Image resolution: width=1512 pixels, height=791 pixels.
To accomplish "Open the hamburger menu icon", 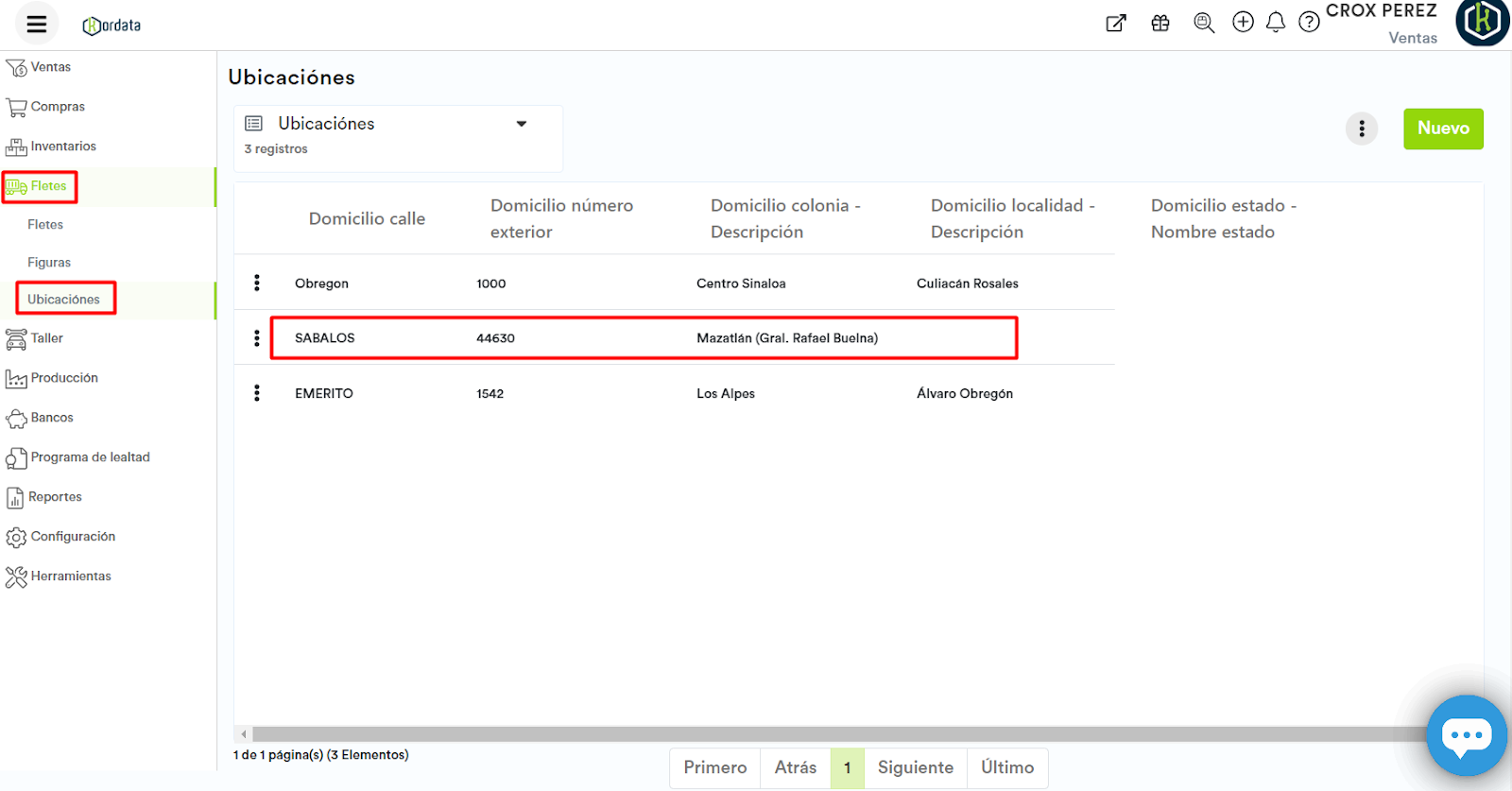I will click(37, 25).
